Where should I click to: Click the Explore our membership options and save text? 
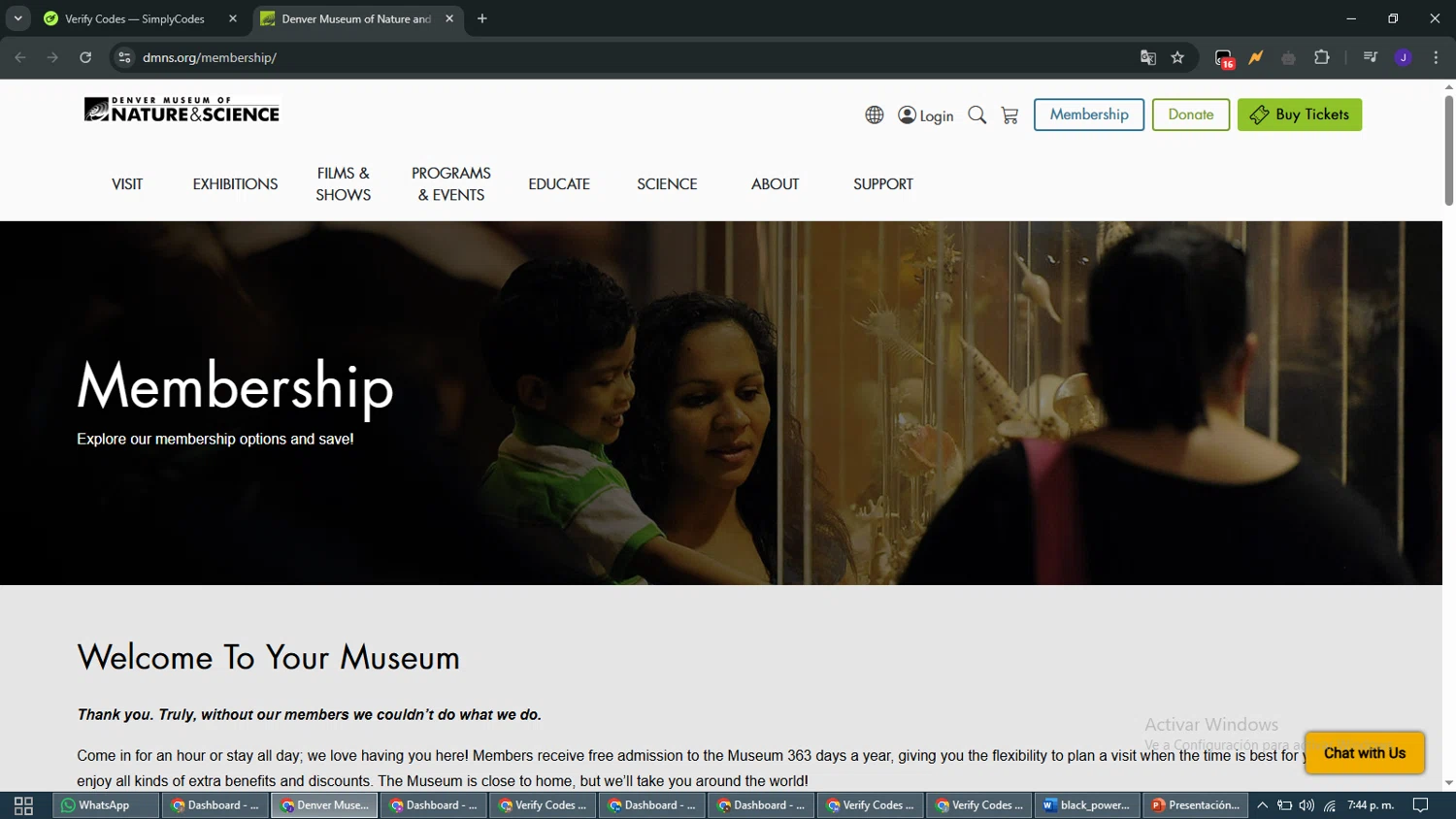pyautogui.click(x=215, y=440)
